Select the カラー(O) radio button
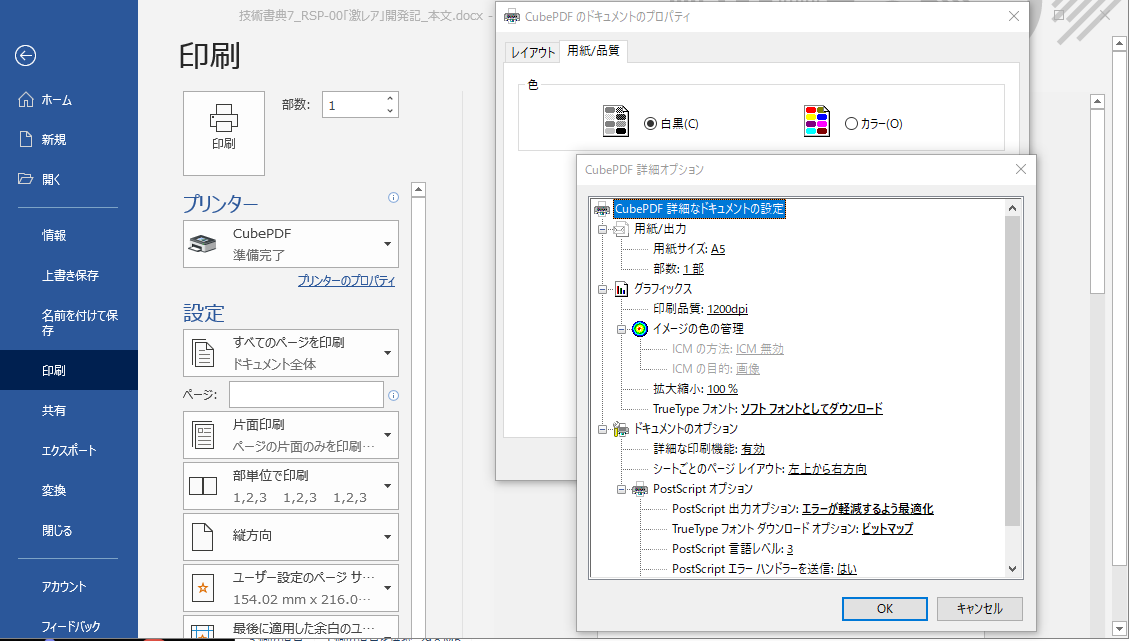The image size is (1129, 641). (851, 124)
